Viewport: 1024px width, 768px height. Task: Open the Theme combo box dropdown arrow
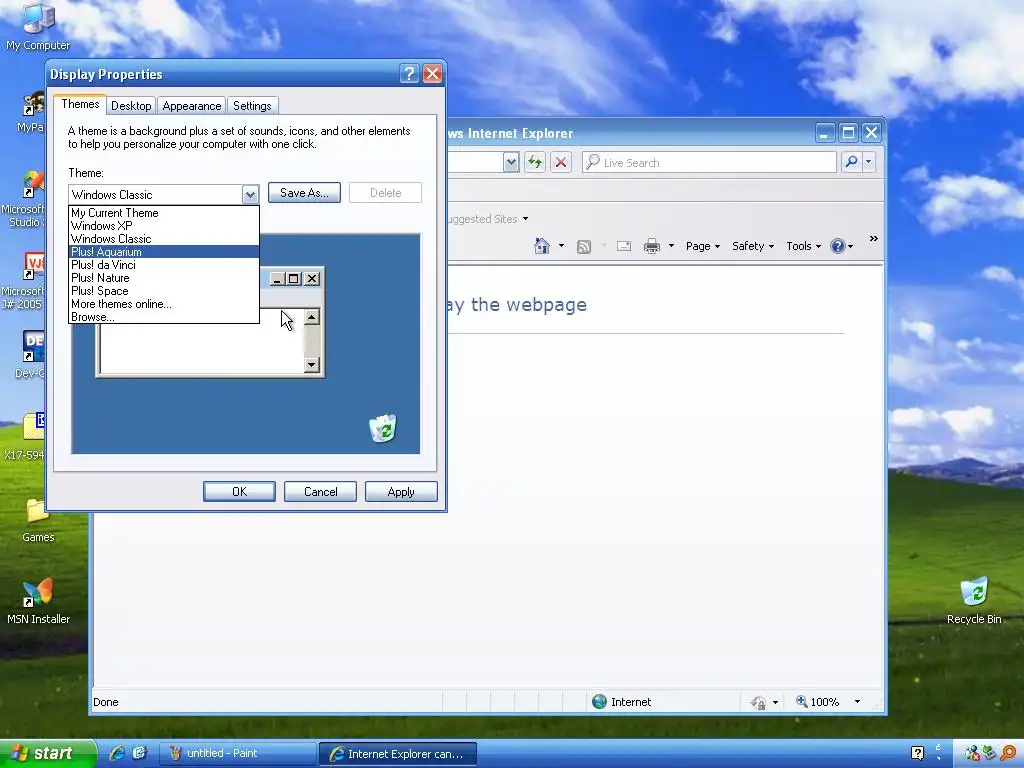tap(250, 195)
